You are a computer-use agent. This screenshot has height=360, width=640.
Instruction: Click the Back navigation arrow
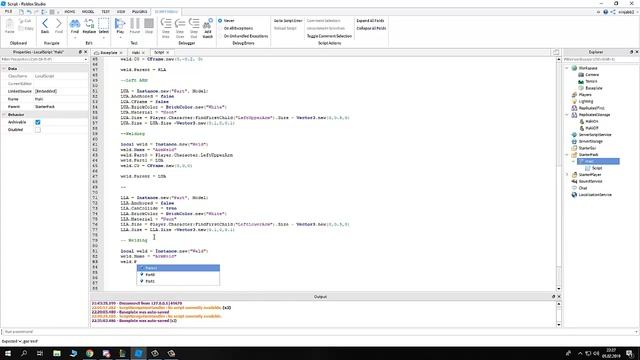45,25
